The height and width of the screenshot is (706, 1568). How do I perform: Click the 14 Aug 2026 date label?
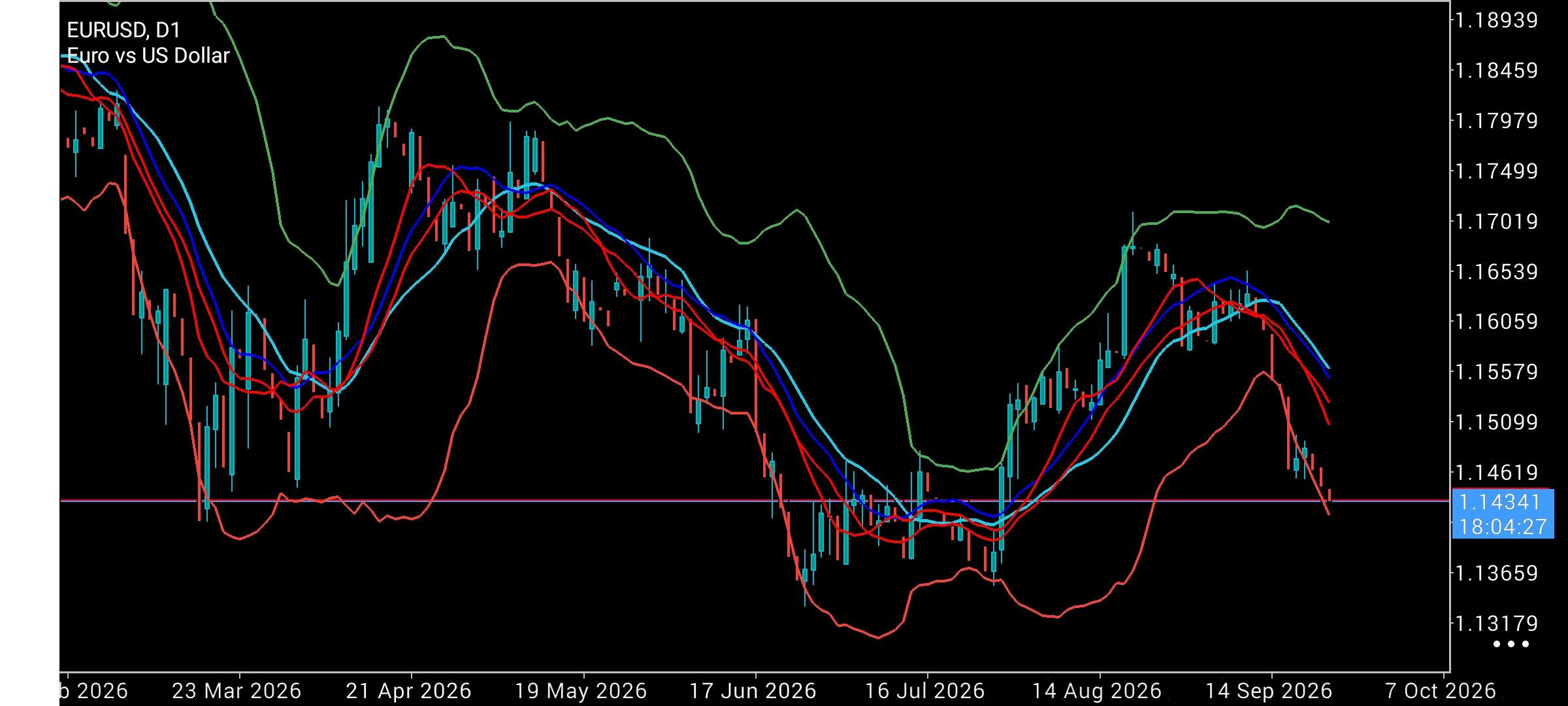coord(1097,691)
